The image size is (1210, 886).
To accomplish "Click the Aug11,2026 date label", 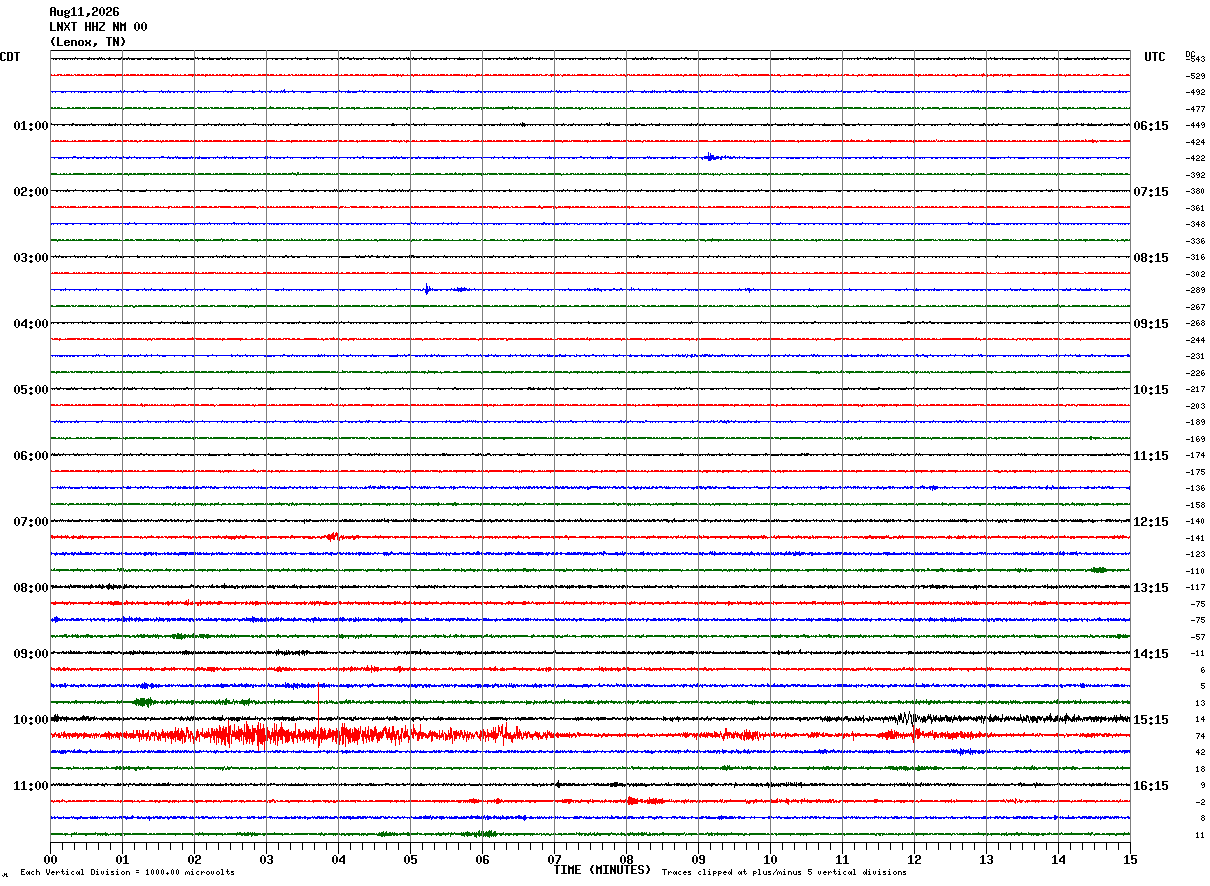I will tap(84, 12).
